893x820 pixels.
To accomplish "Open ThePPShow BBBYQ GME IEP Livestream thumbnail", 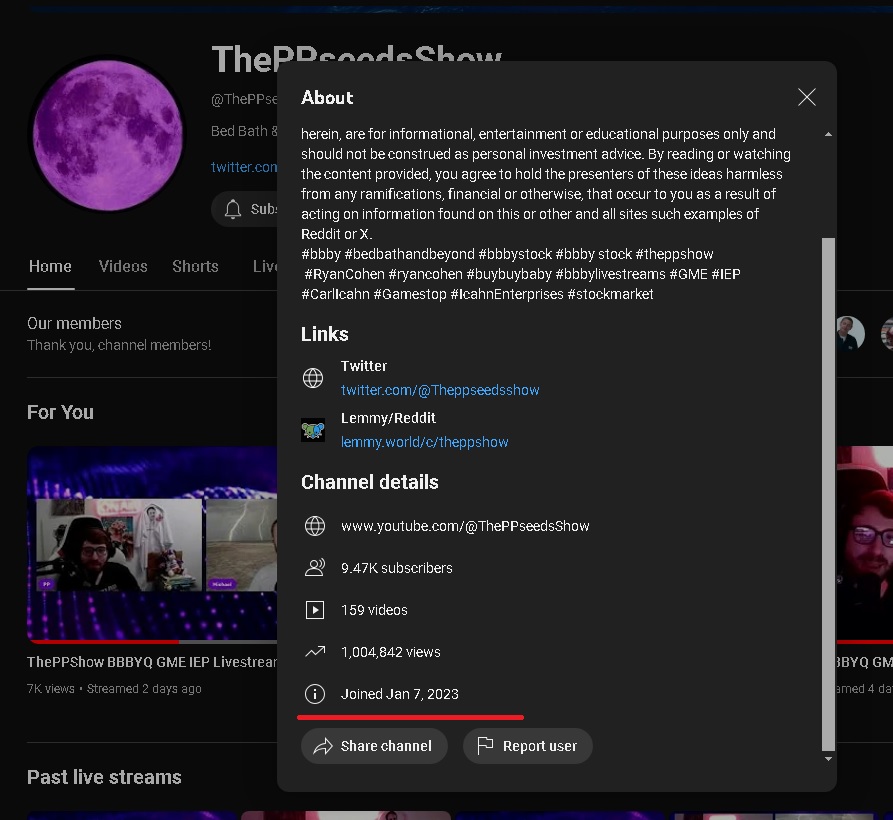I will (152, 544).
